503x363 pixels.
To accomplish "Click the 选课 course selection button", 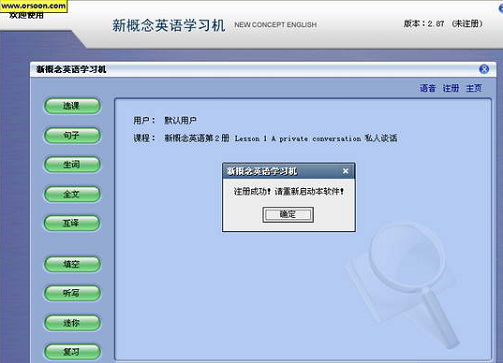I will coord(72,106).
